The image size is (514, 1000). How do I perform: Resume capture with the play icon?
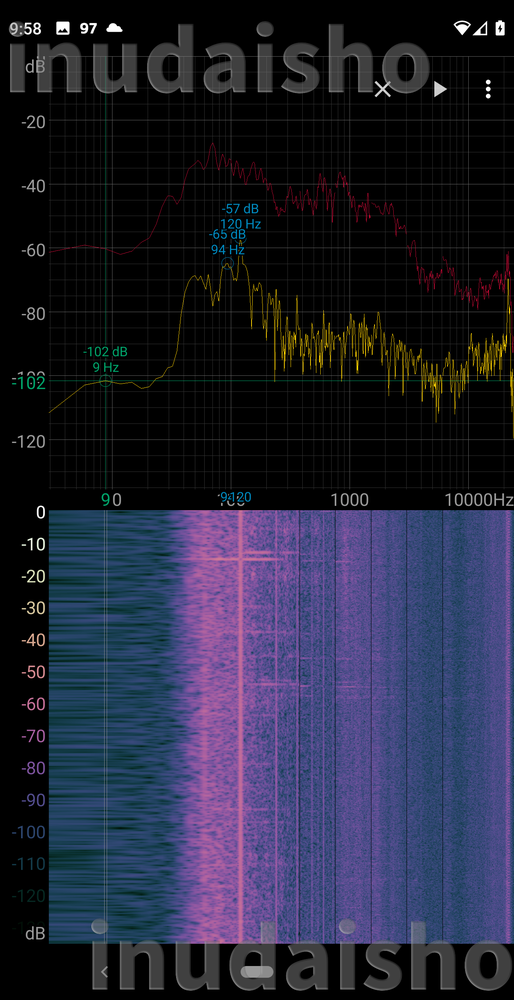440,89
